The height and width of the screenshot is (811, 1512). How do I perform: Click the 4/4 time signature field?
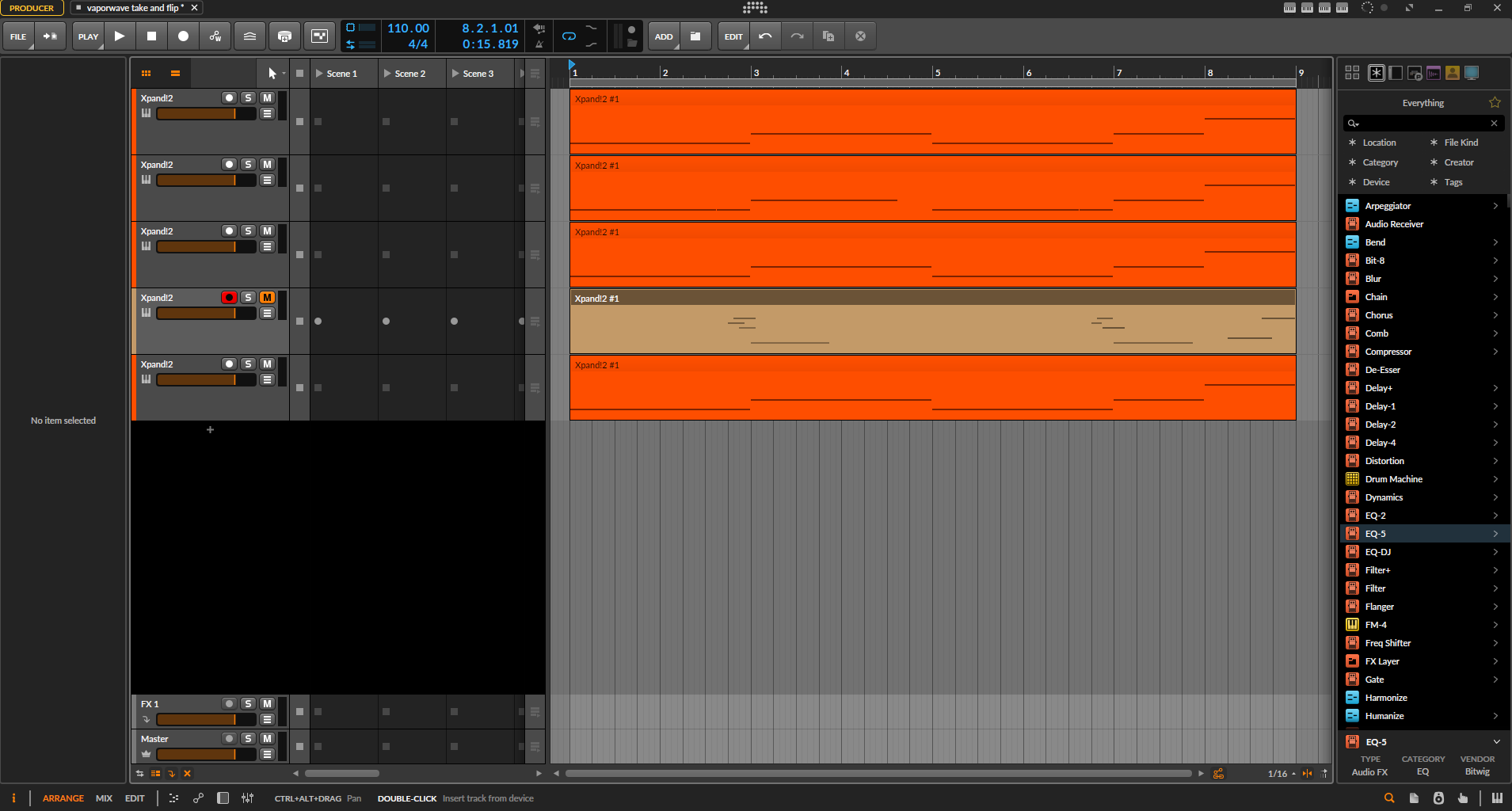coord(417,44)
